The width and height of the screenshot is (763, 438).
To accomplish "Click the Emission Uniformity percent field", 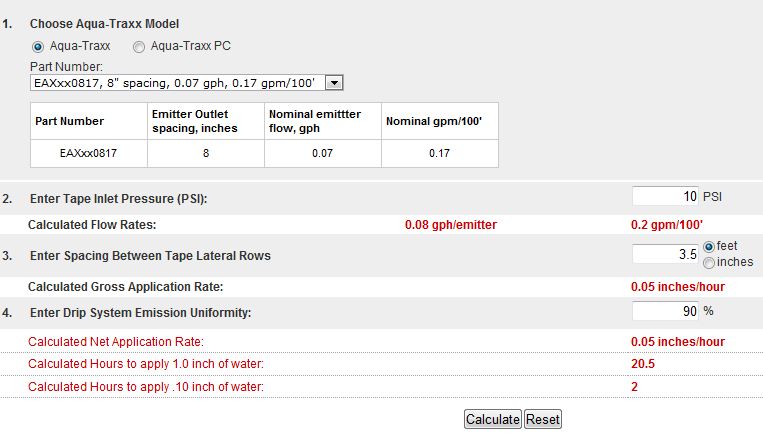I will point(665,311).
